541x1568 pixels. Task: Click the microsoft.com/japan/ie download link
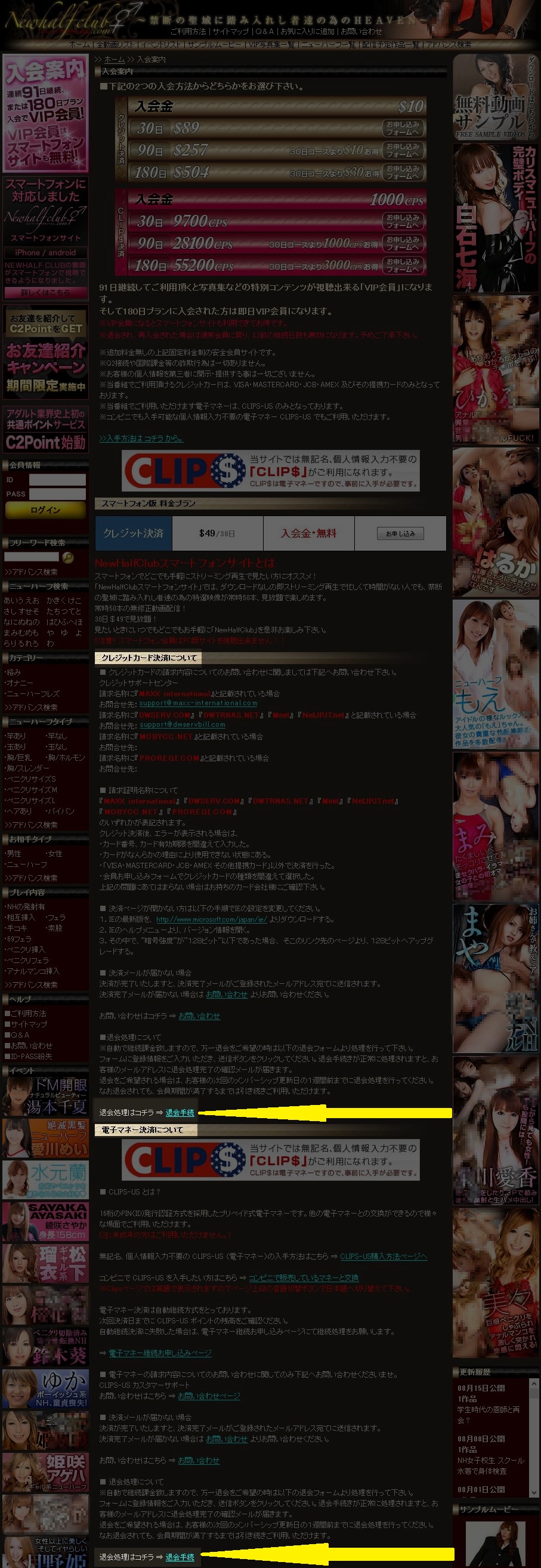pyautogui.click(x=211, y=919)
